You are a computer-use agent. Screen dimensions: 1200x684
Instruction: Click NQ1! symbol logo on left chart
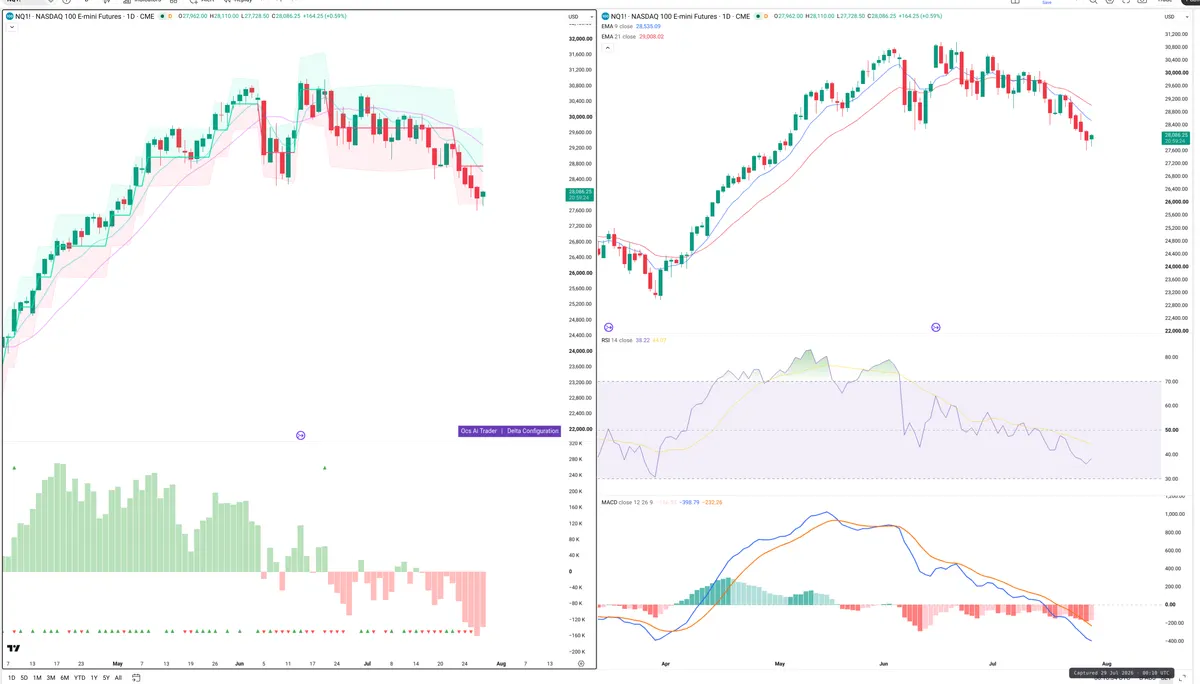tap(9, 17)
